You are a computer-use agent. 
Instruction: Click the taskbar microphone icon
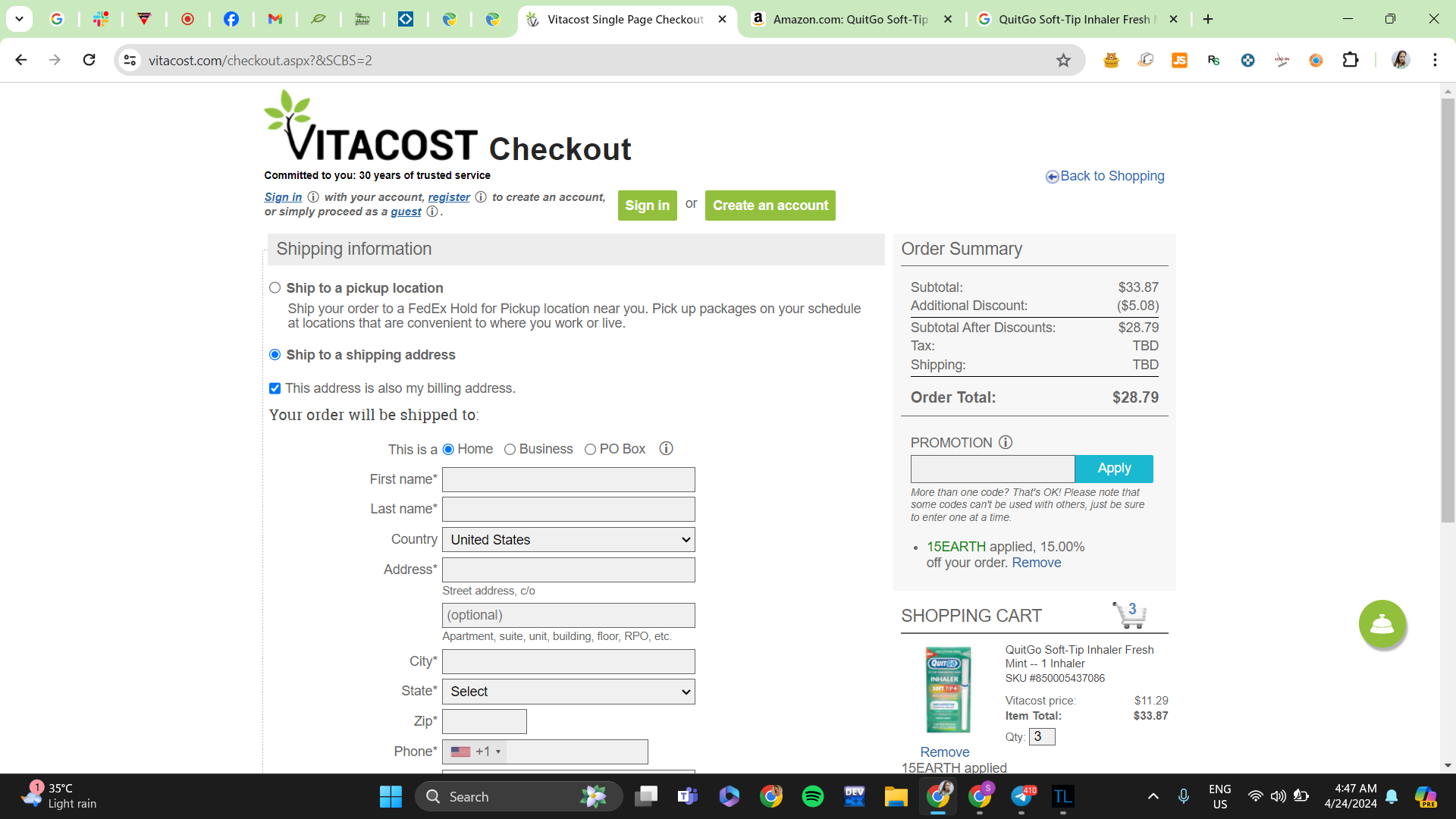pyautogui.click(x=1183, y=796)
